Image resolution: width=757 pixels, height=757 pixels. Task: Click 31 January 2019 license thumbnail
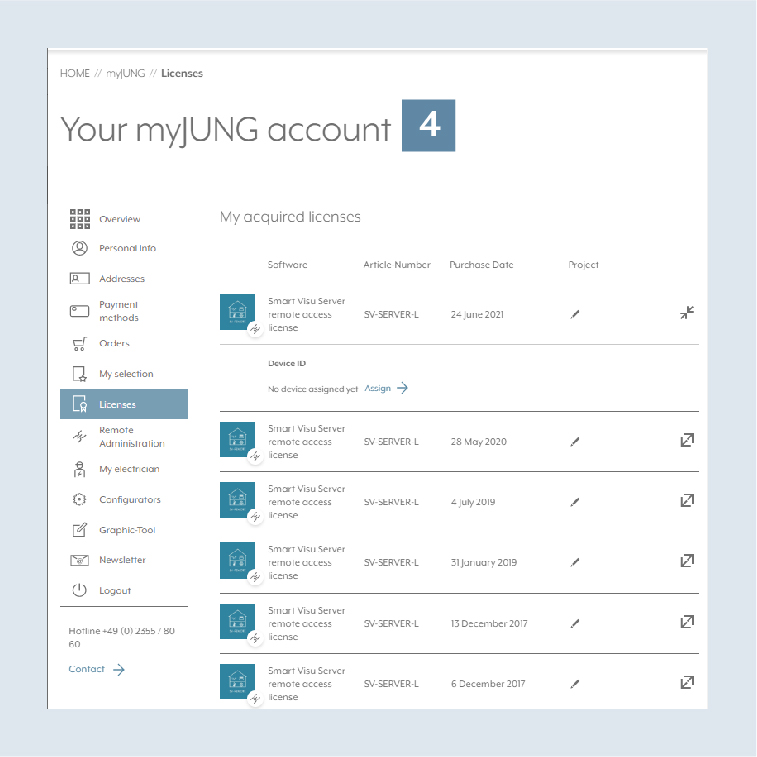[x=238, y=560]
